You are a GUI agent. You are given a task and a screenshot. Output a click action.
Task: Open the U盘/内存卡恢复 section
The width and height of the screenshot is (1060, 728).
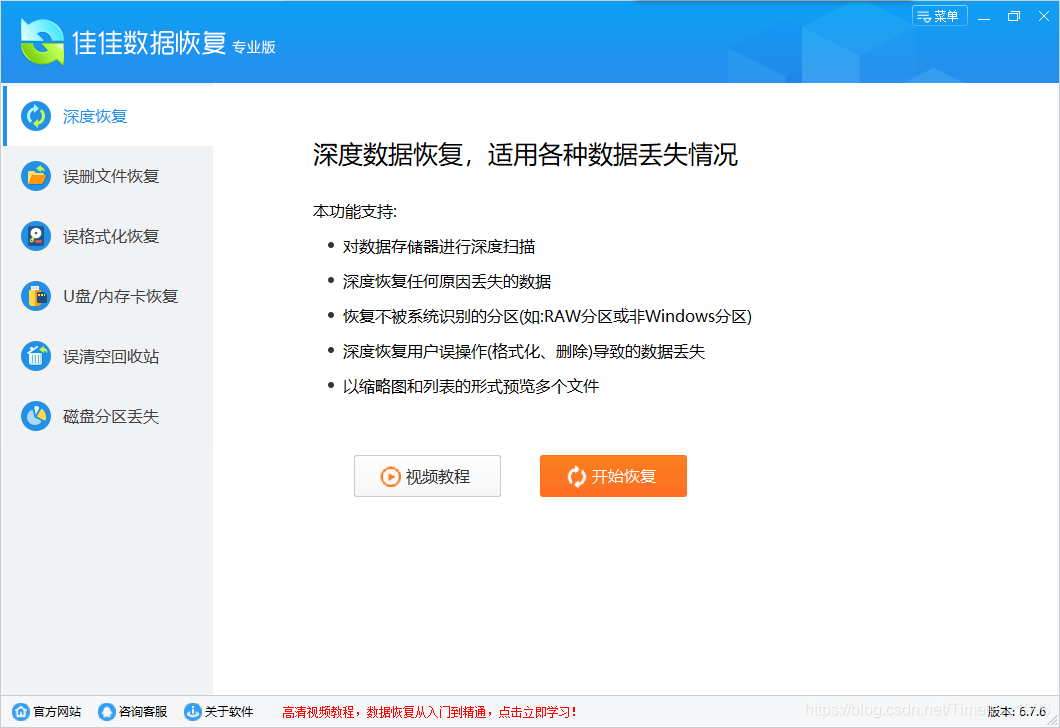pyautogui.click(x=108, y=297)
